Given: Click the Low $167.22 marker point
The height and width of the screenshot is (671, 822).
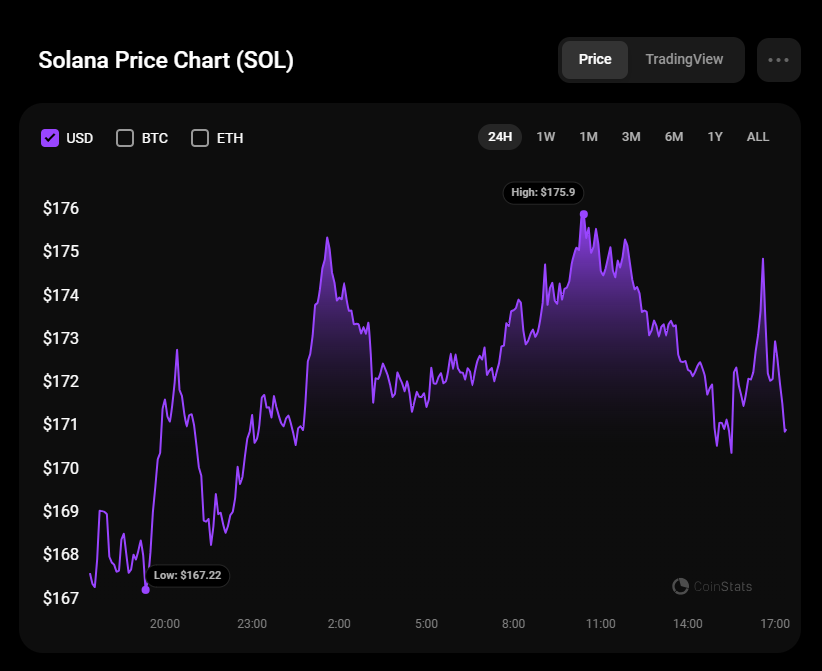Looking at the screenshot, I should pyautogui.click(x=146, y=590).
